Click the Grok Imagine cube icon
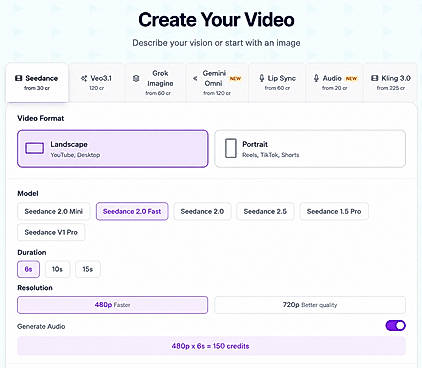Image resolution: width=422 pixels, height=368 pixels. click(x=136, y=78)
